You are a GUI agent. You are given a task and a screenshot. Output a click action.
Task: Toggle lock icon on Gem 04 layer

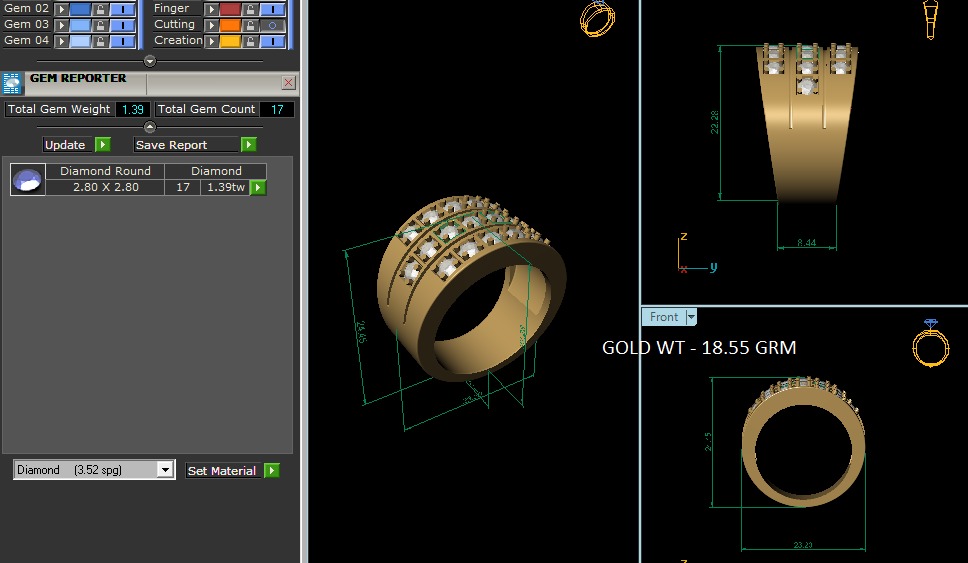point(101,41)
